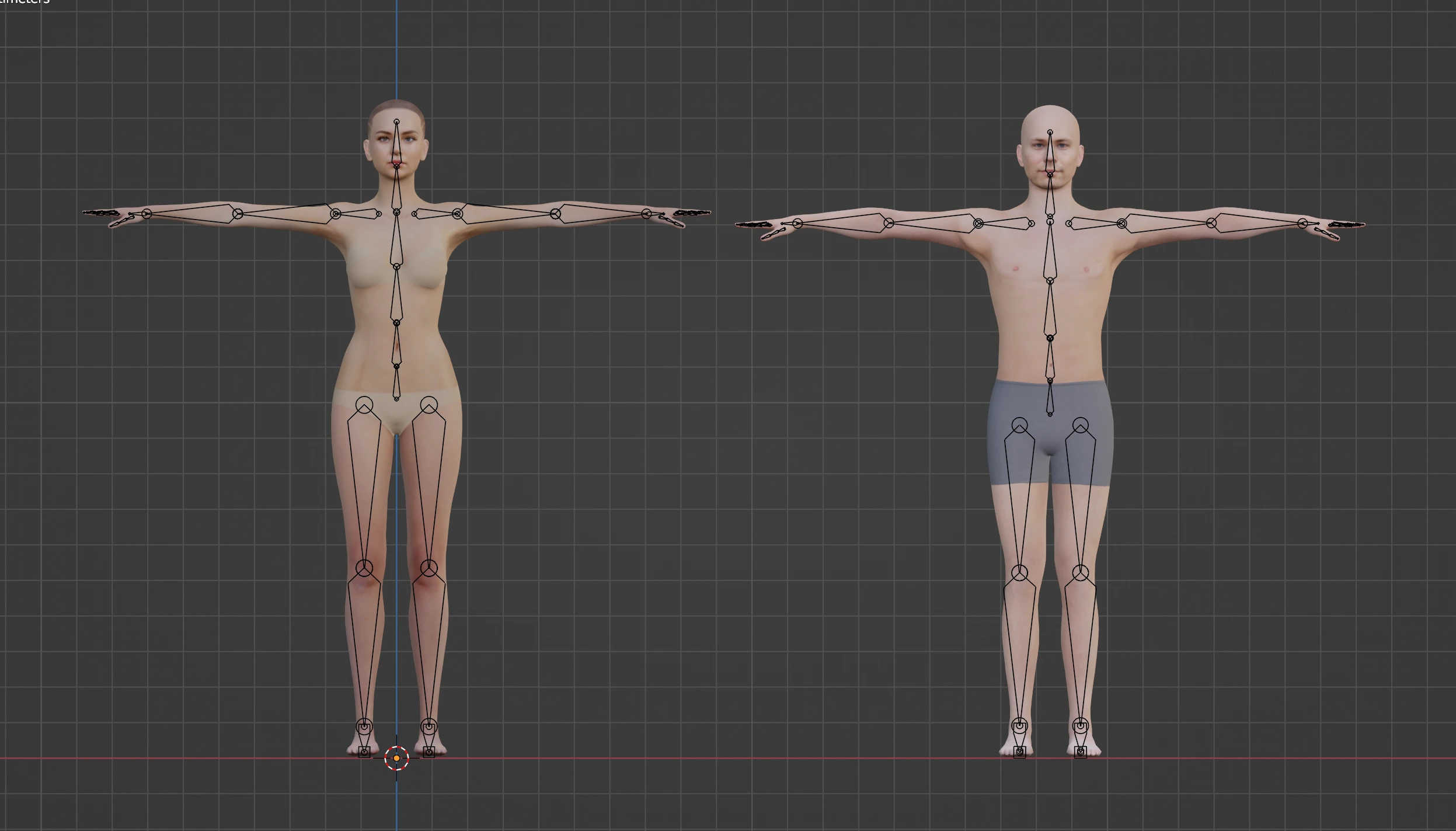This screenshot has width=1456, height=831.
Task: Select female forearm bone on viewer's right
Action: (601, 213)
